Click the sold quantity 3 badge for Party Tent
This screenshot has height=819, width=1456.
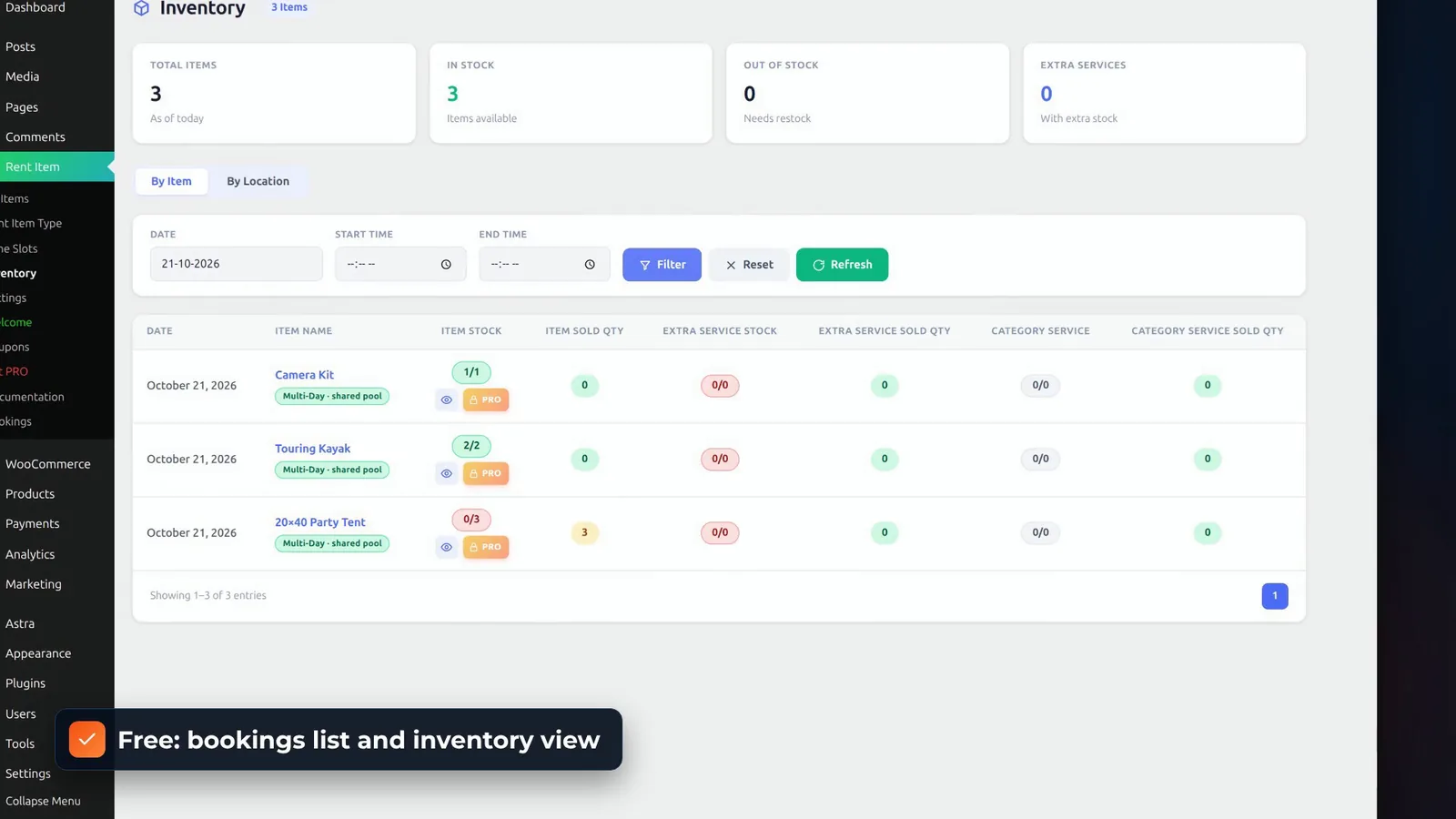pyautogui.click(x=584, y=532)
